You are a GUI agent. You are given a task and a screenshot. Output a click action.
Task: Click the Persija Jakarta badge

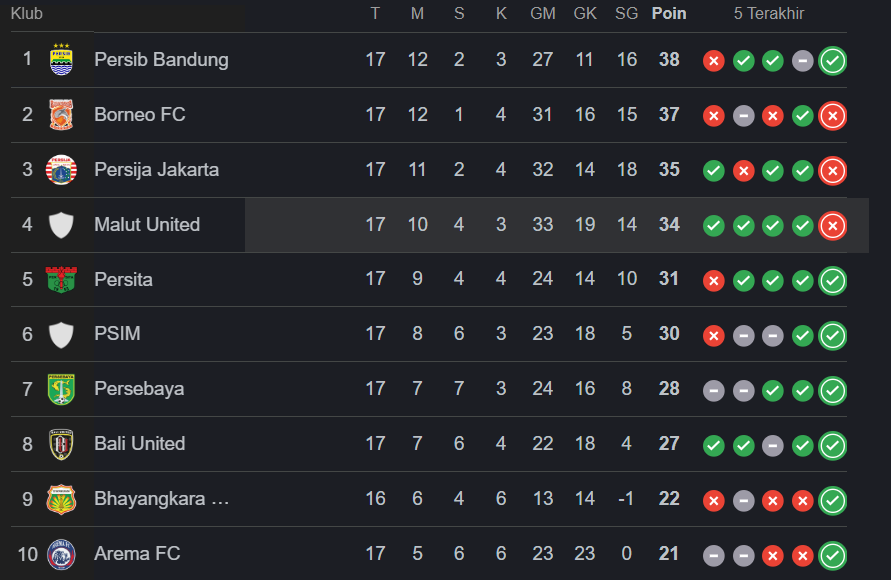tap(60, 170)
